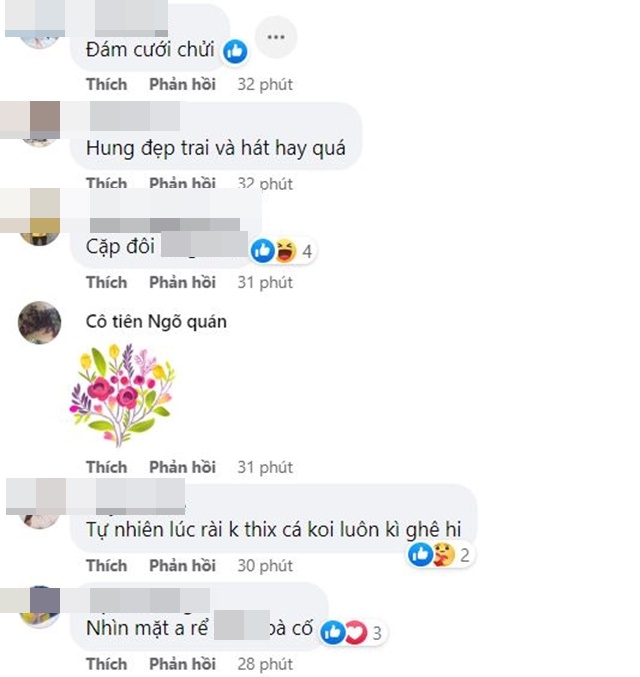Click Phản hồi under the flower sticker comment
The image size is (640, 677).
coord(182,467)
